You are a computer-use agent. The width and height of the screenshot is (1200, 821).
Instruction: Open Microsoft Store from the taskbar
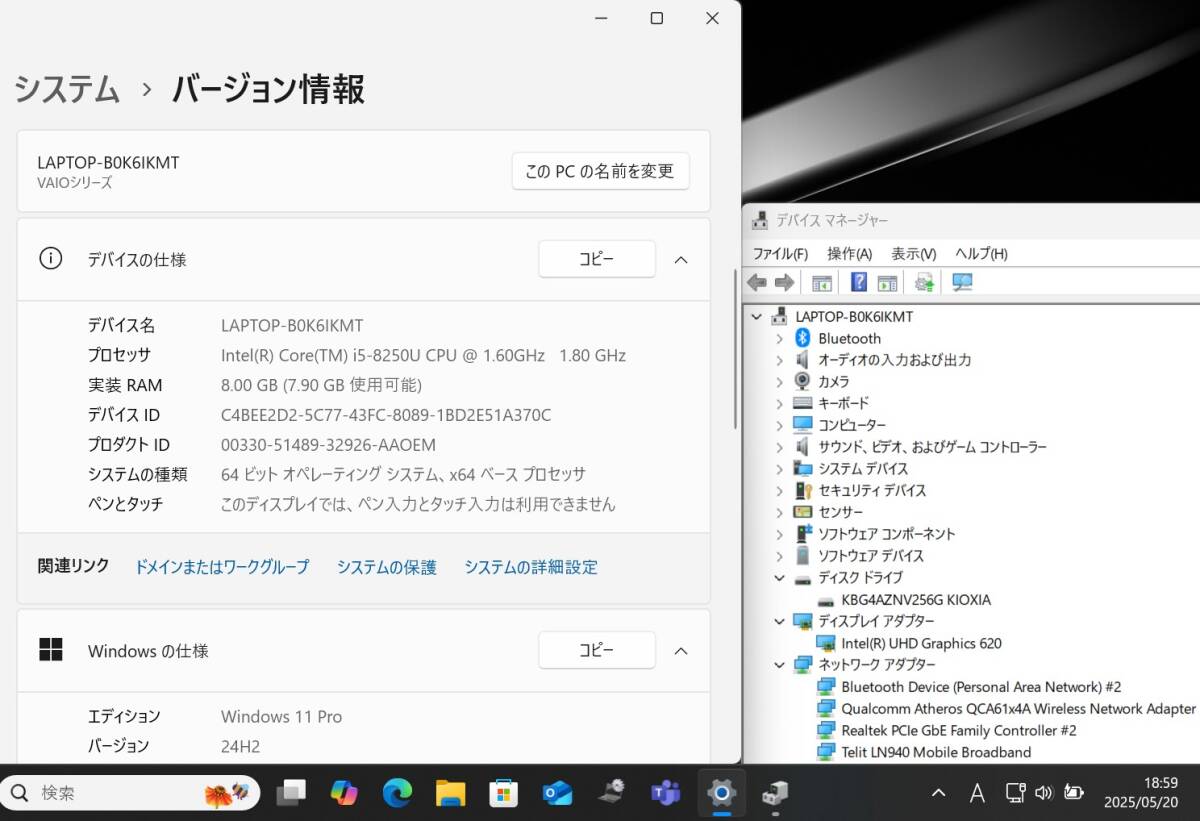[x=503, y=793]
